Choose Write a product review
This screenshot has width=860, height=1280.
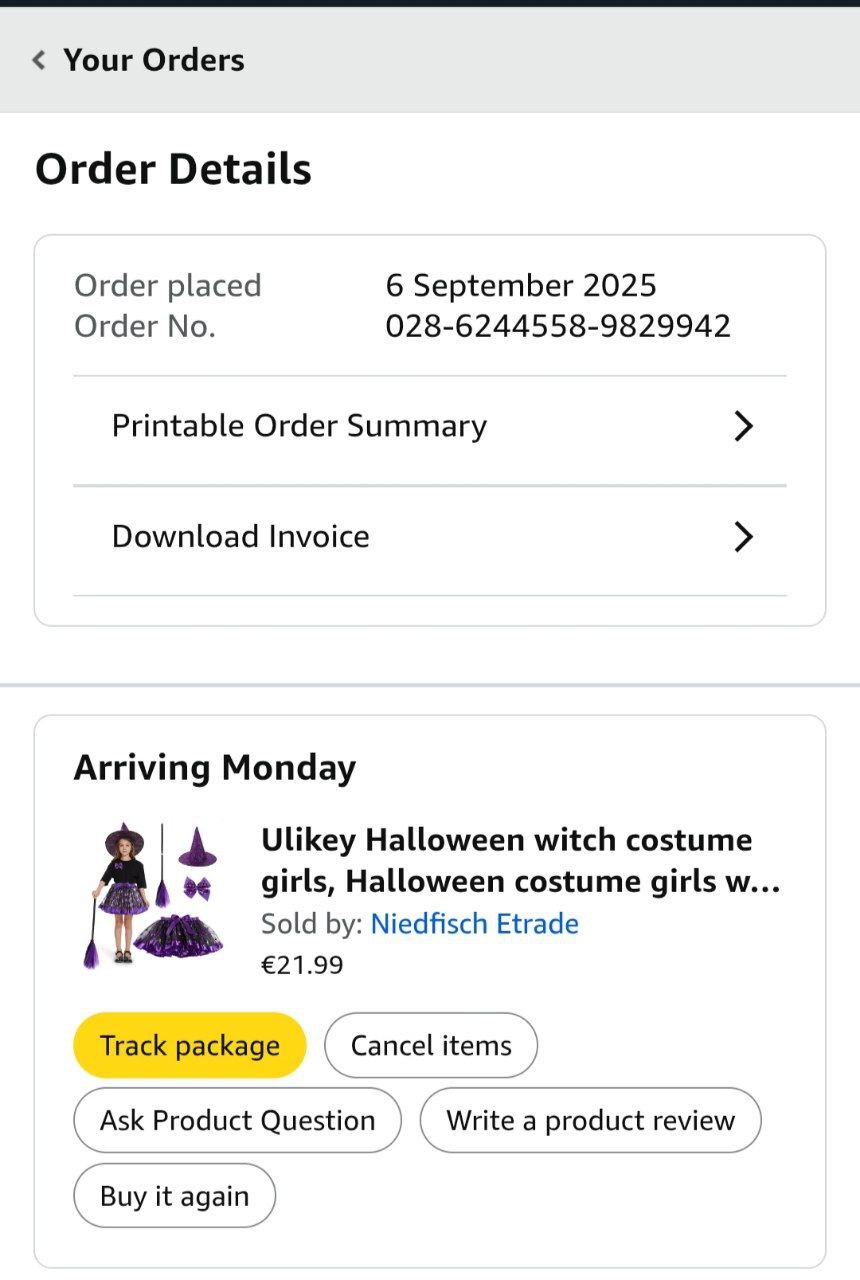pos(590,1121)
